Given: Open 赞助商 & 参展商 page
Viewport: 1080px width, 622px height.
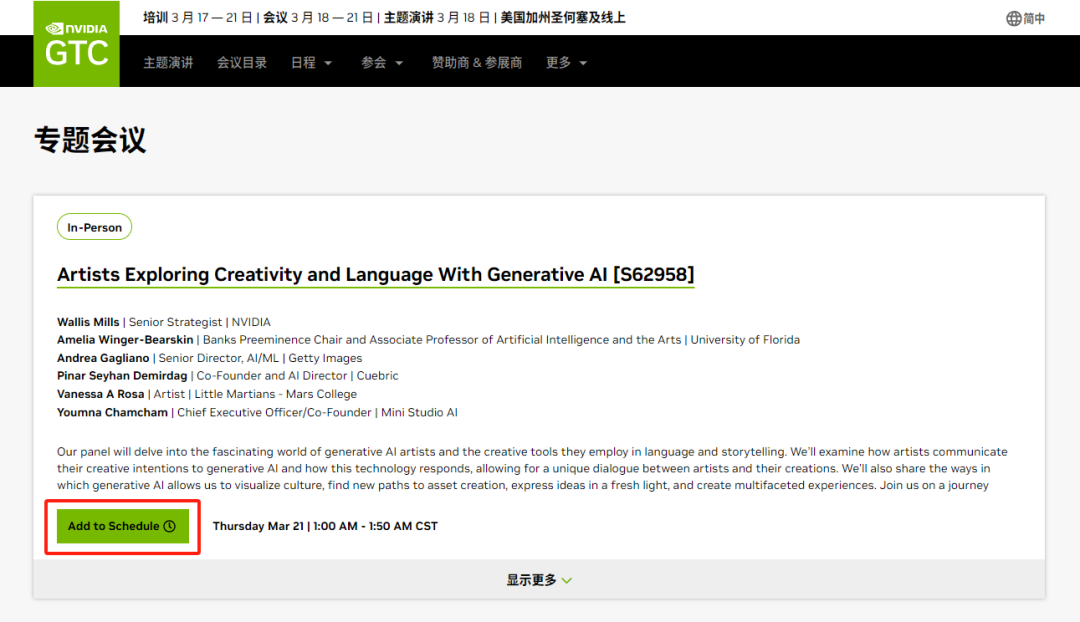Looking at the screenshot, I should 477,63.
